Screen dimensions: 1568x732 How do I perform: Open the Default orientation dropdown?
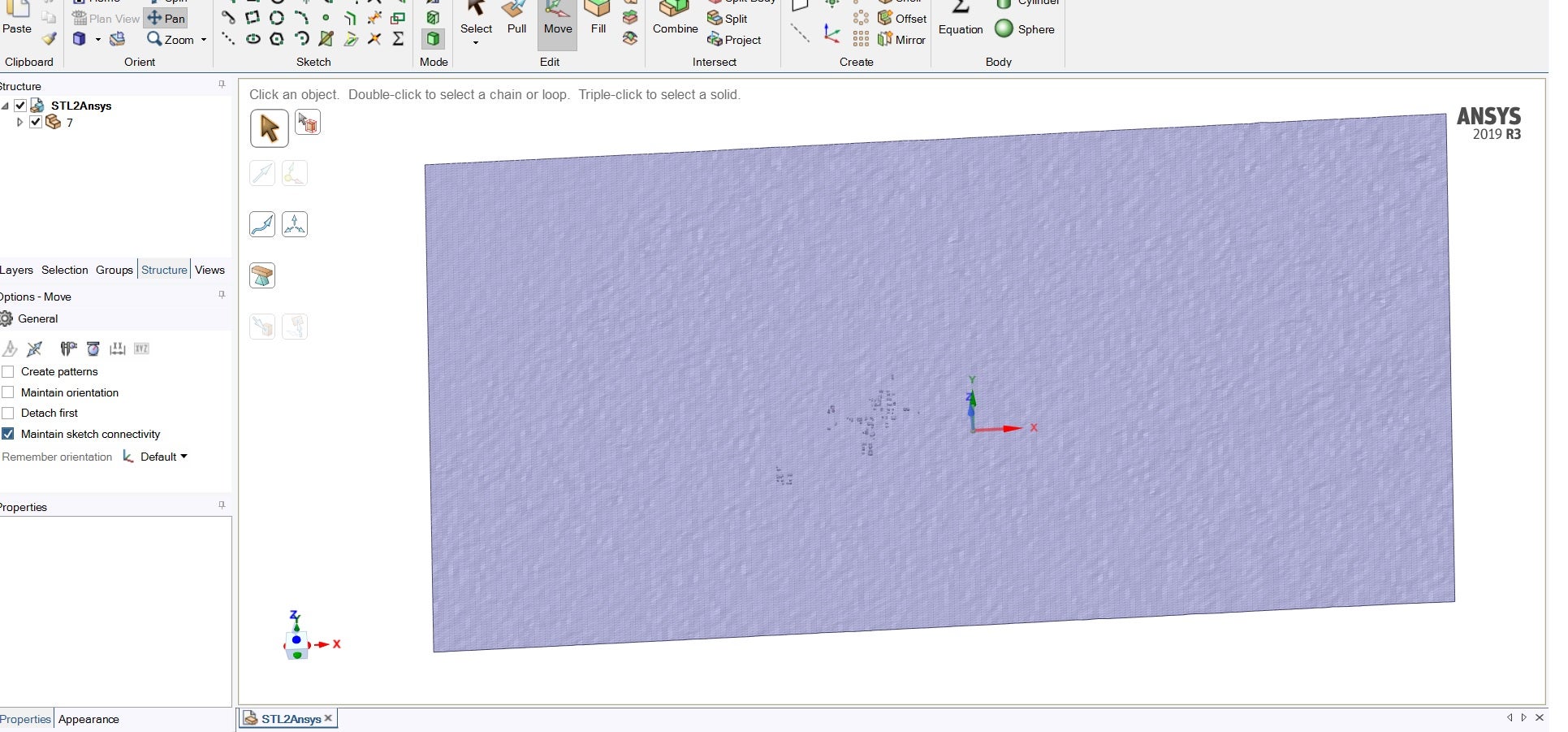163,457
